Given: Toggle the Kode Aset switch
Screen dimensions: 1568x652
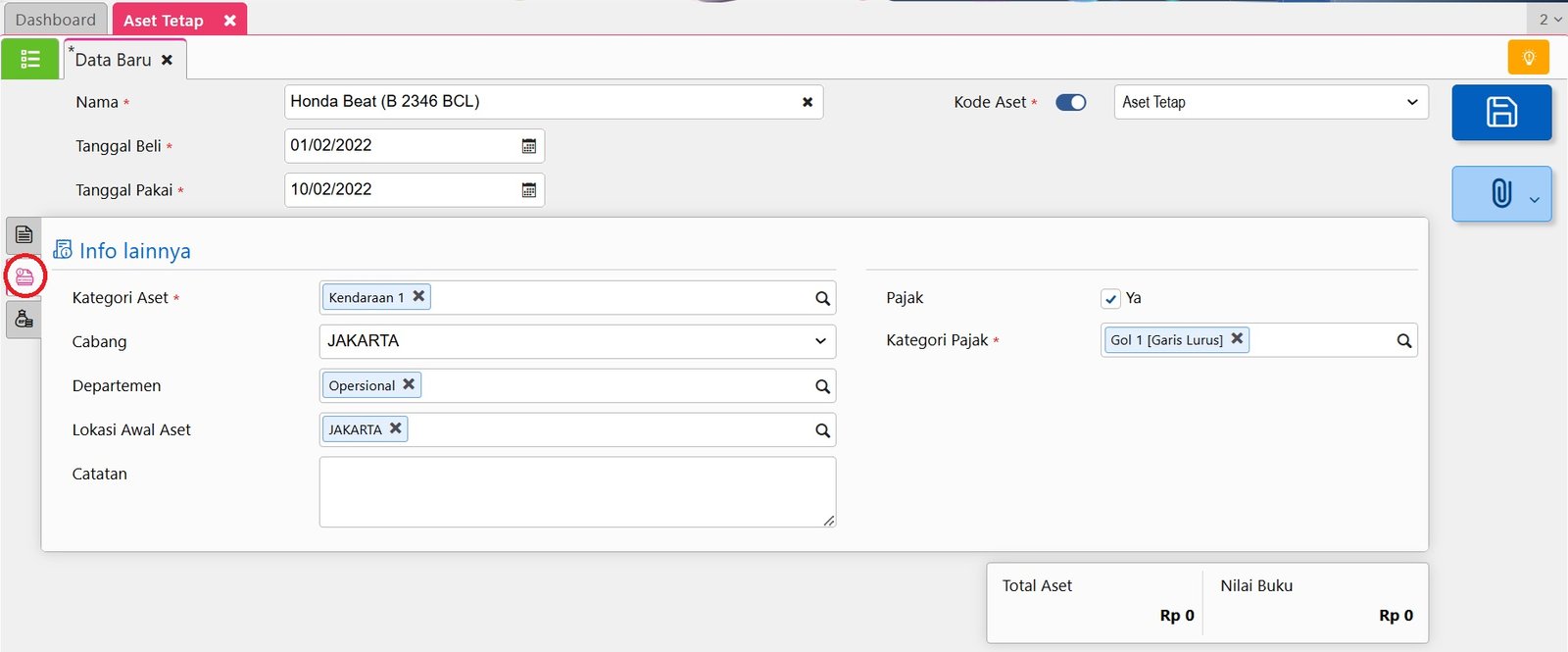Looking at the screenshot, I should pyautogui.click(x=1070, y=102).
